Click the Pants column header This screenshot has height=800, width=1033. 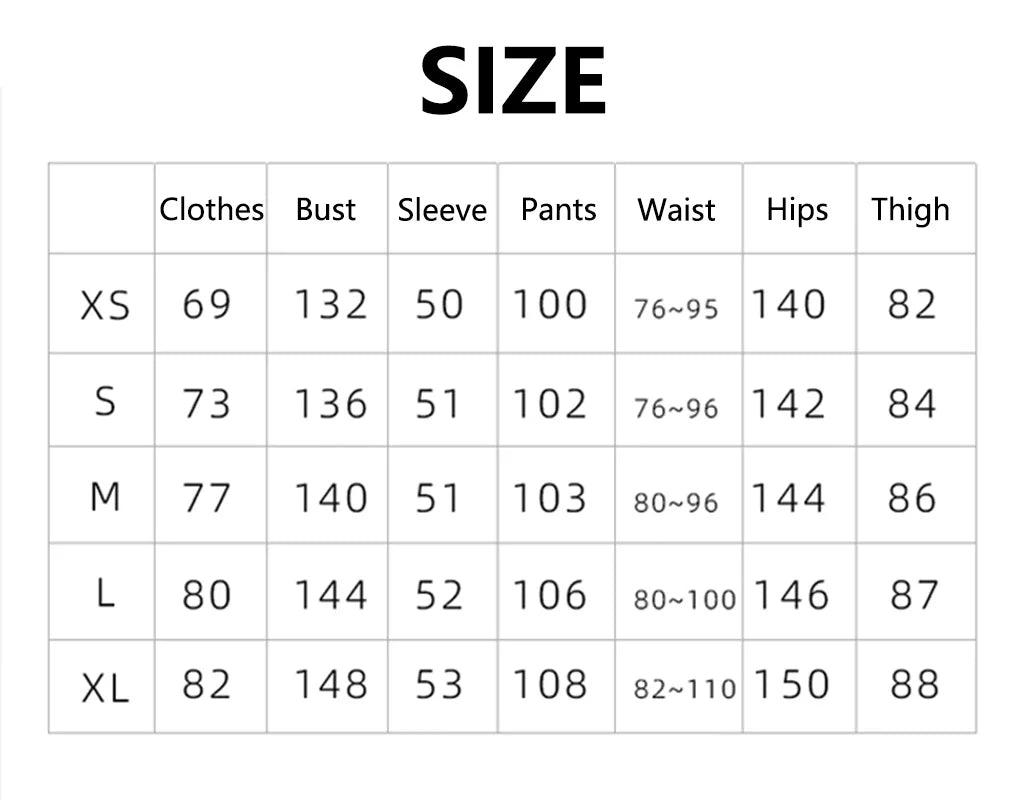pos(558,210)
